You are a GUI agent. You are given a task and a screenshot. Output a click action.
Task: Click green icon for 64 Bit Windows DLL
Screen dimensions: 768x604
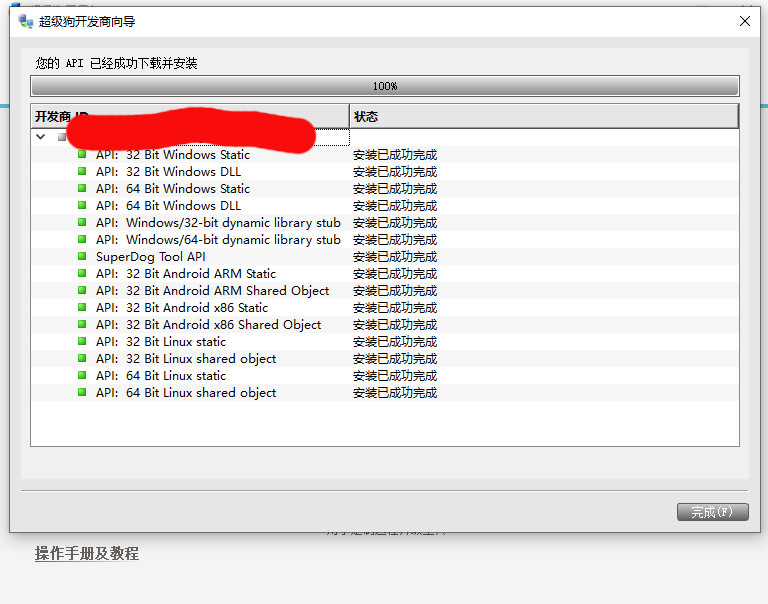click(x=82, y=205)
